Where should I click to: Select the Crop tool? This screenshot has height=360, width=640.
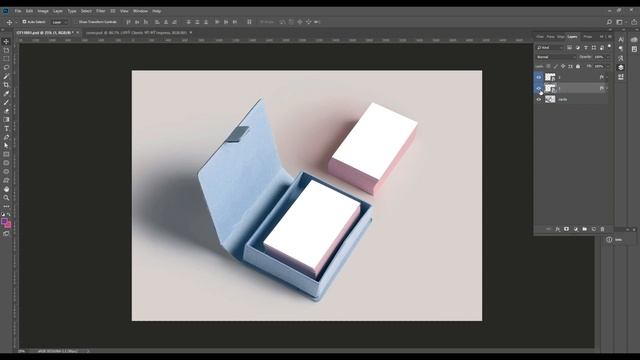coord(6,85)
